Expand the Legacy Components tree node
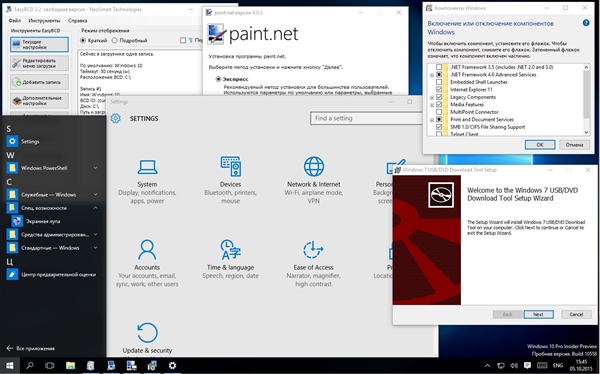Screen dimensions: 600x374 tap(432, 98)
